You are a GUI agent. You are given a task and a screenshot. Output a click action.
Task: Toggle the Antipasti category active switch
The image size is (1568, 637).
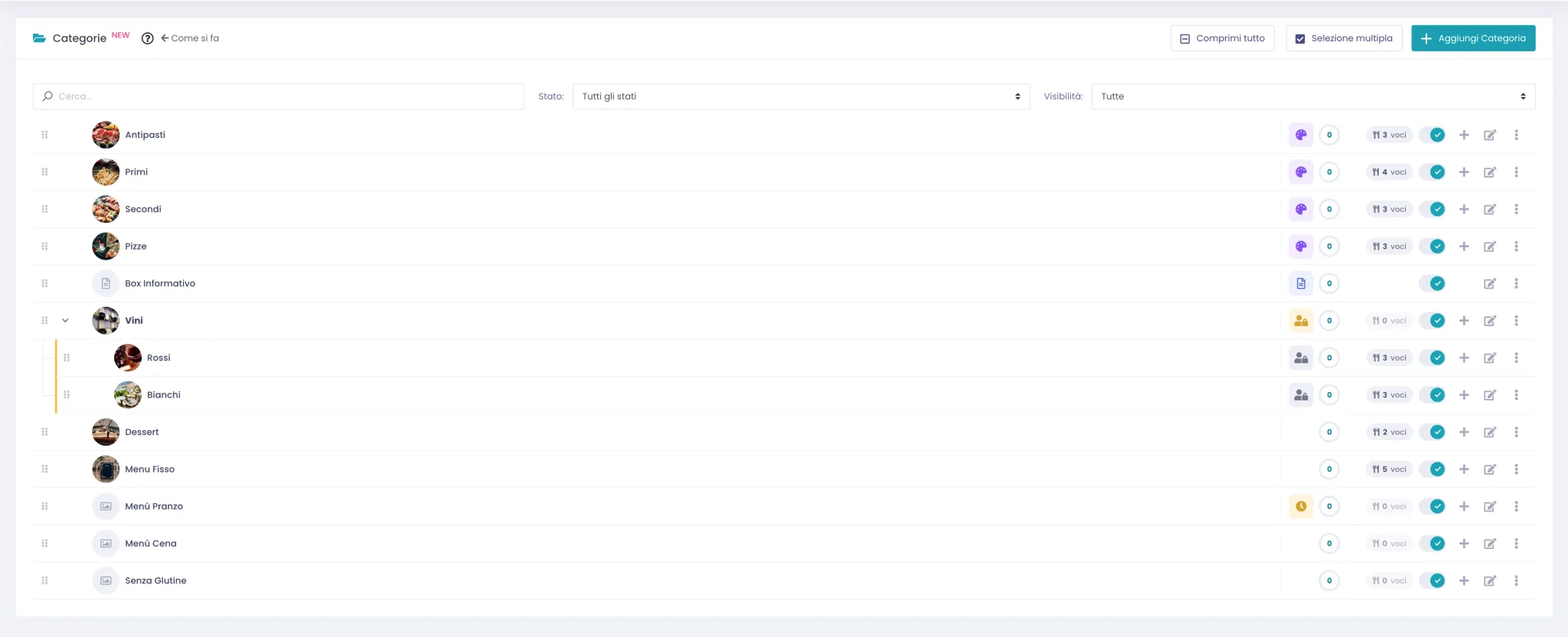tap(1432, 135)
